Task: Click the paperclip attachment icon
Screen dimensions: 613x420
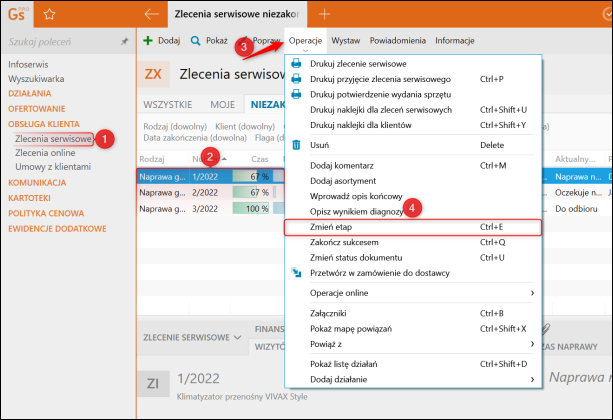Action: pos(546,329)
